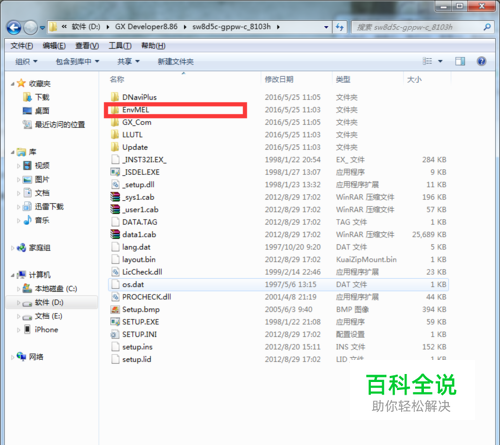The height and width of the screenshot is (445, 500).
Task: Open the view options dropdown arrow
Action: click(x=440, y=61)
